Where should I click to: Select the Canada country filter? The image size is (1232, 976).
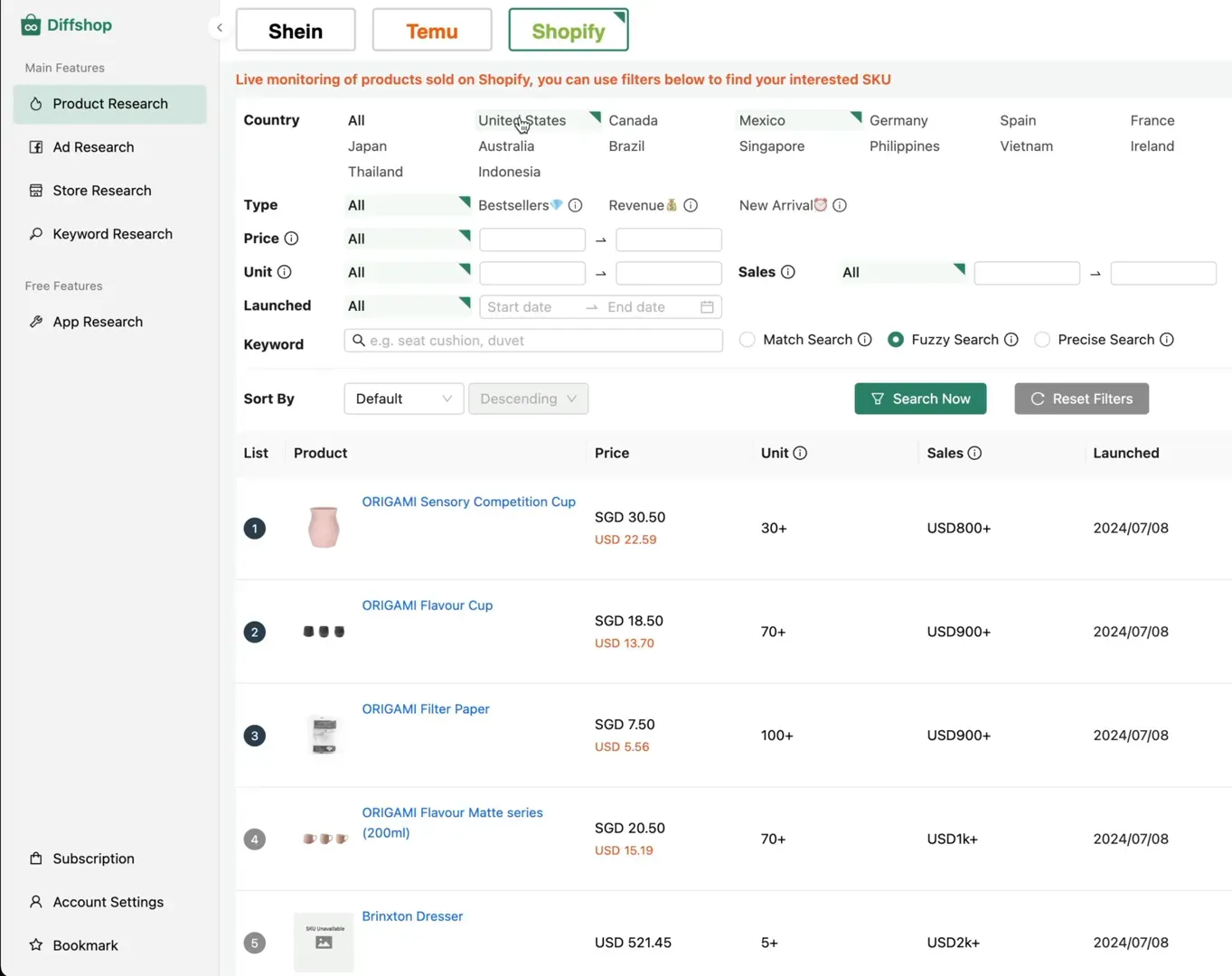pyautogui.click(x=633, y=120)
